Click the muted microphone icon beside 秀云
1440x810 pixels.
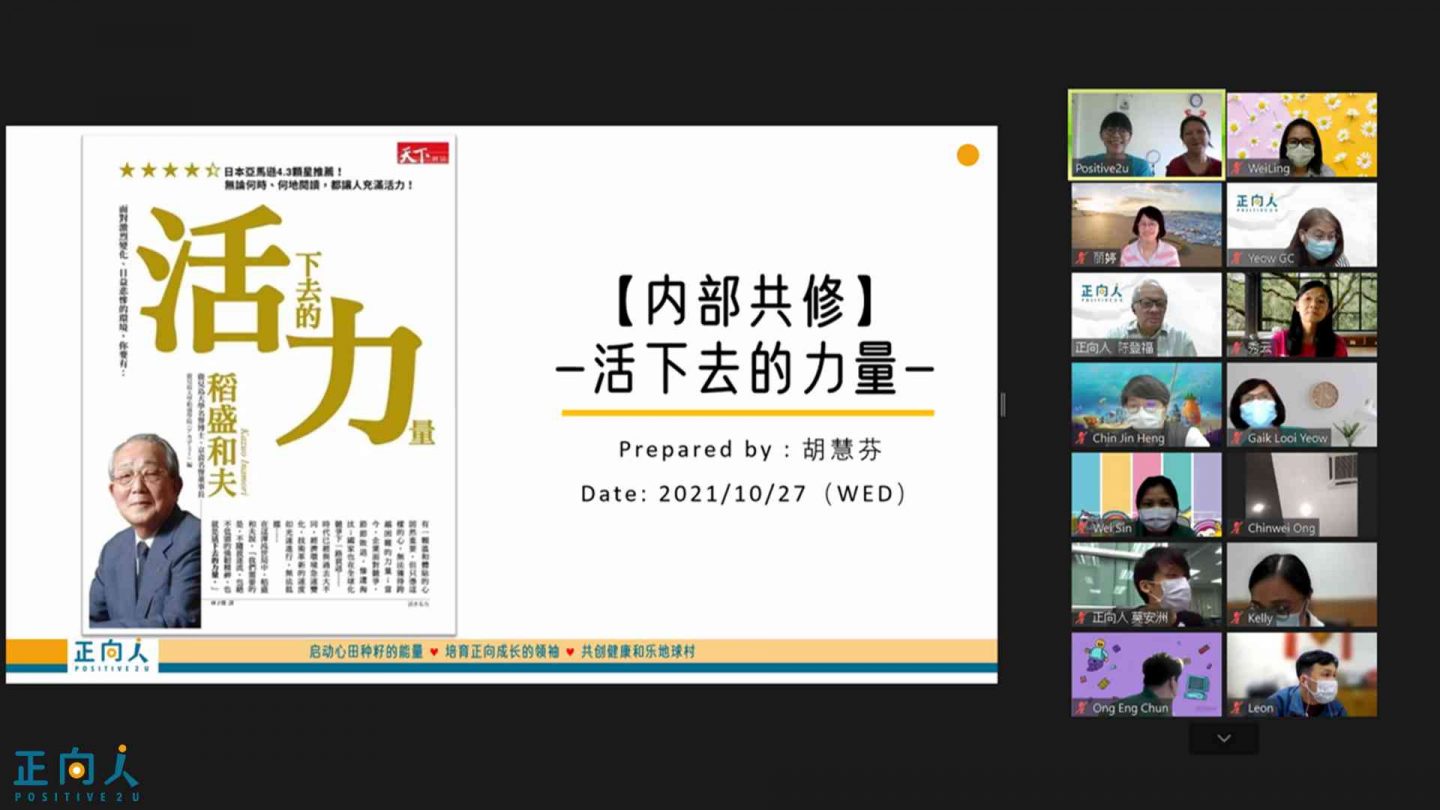[1238, 348]
